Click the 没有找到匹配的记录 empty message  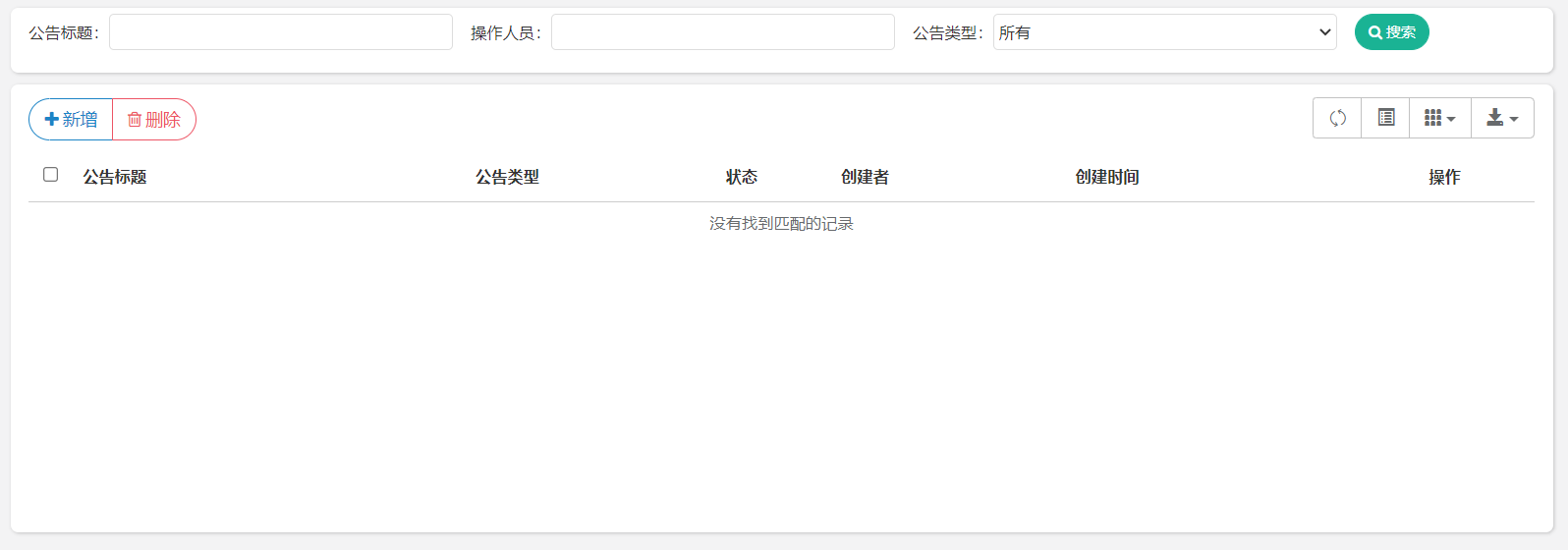781,224
